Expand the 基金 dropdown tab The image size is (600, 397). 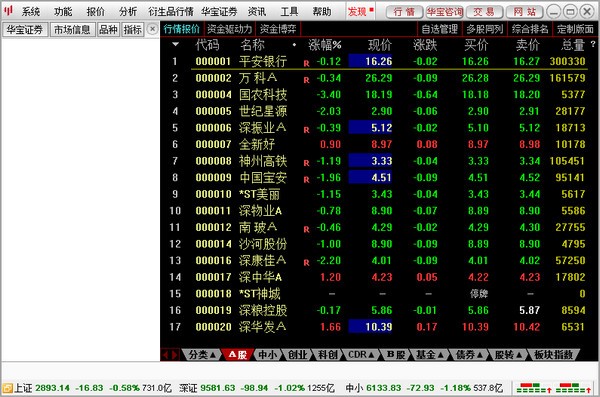429,355
